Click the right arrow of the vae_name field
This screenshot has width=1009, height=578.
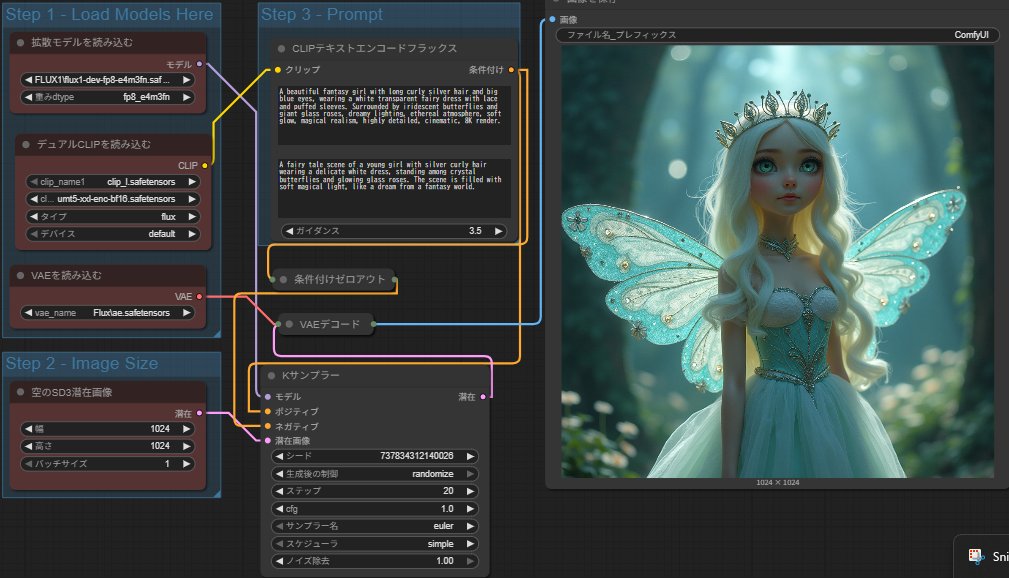click(x=187, y=313)
